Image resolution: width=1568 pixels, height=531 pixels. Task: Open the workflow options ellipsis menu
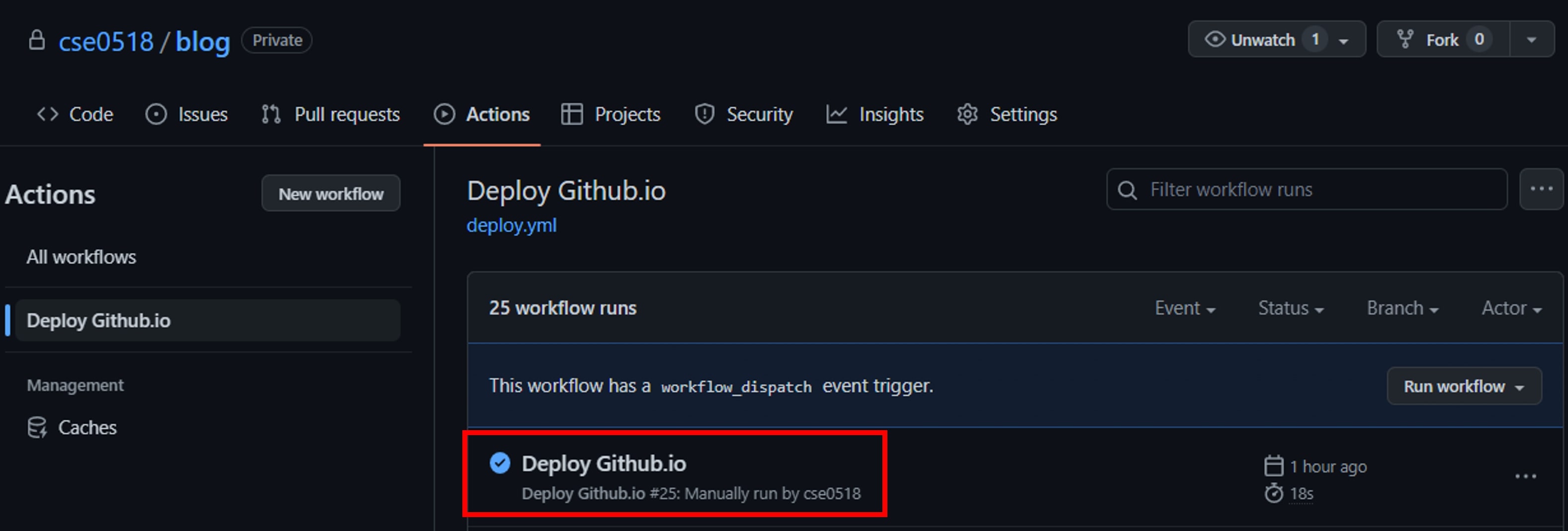pyautogui.click(x=1541, y=189)
